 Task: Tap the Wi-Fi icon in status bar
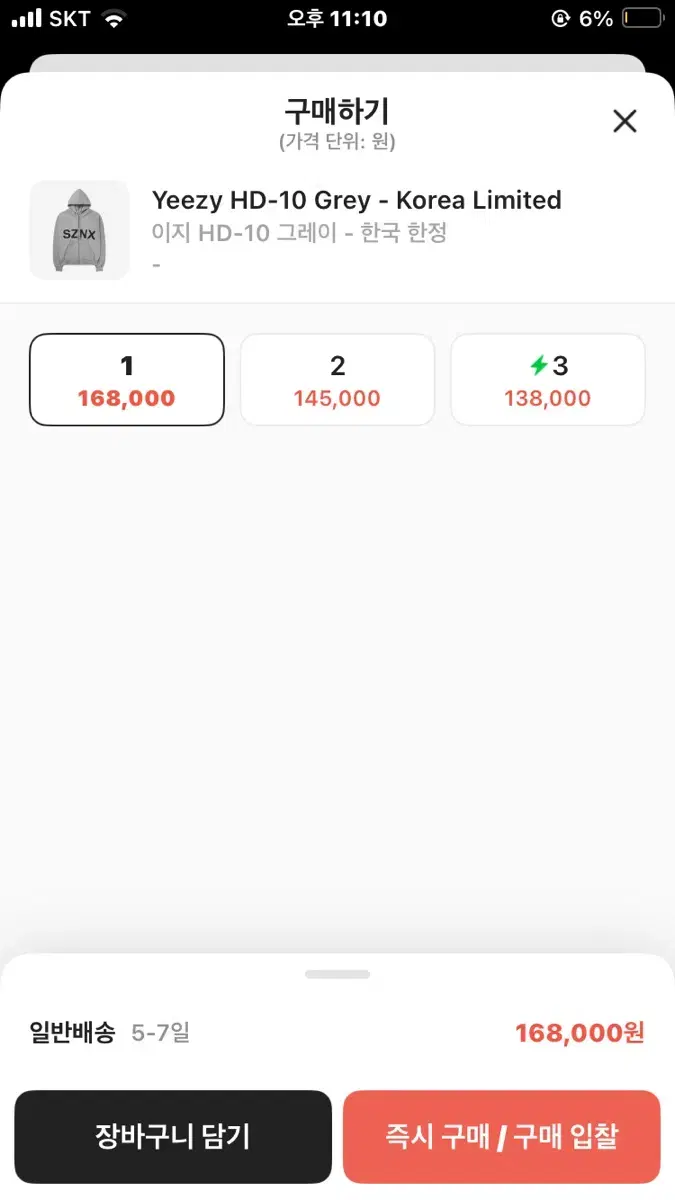pos(115,19)
